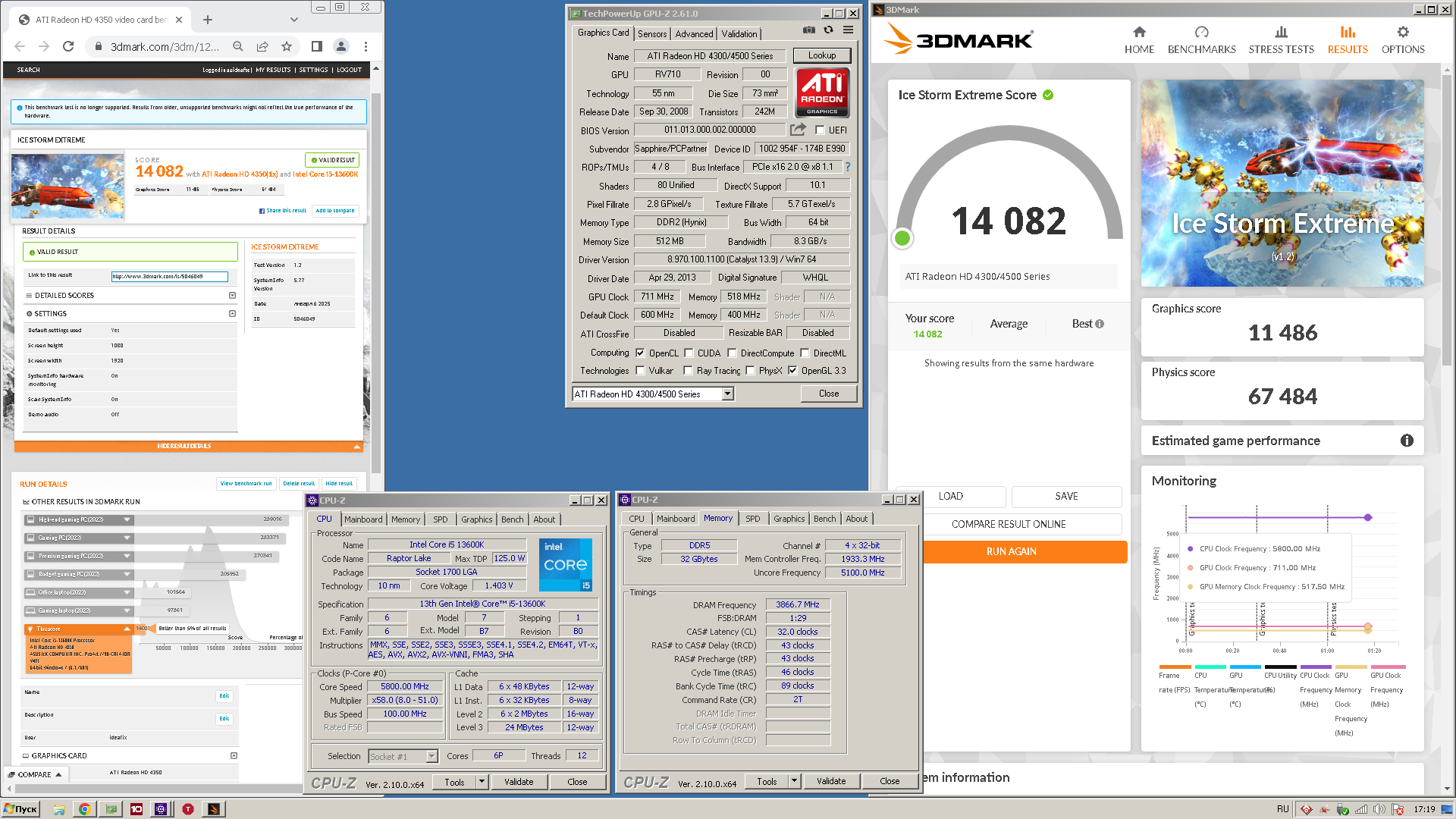
Task: Open 3DMark OPTIONS gear
Action: point(1403,40)
